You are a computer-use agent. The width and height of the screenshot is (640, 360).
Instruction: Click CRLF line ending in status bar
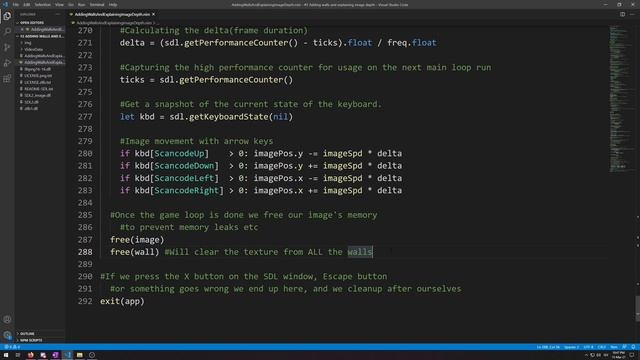[602, 347]
